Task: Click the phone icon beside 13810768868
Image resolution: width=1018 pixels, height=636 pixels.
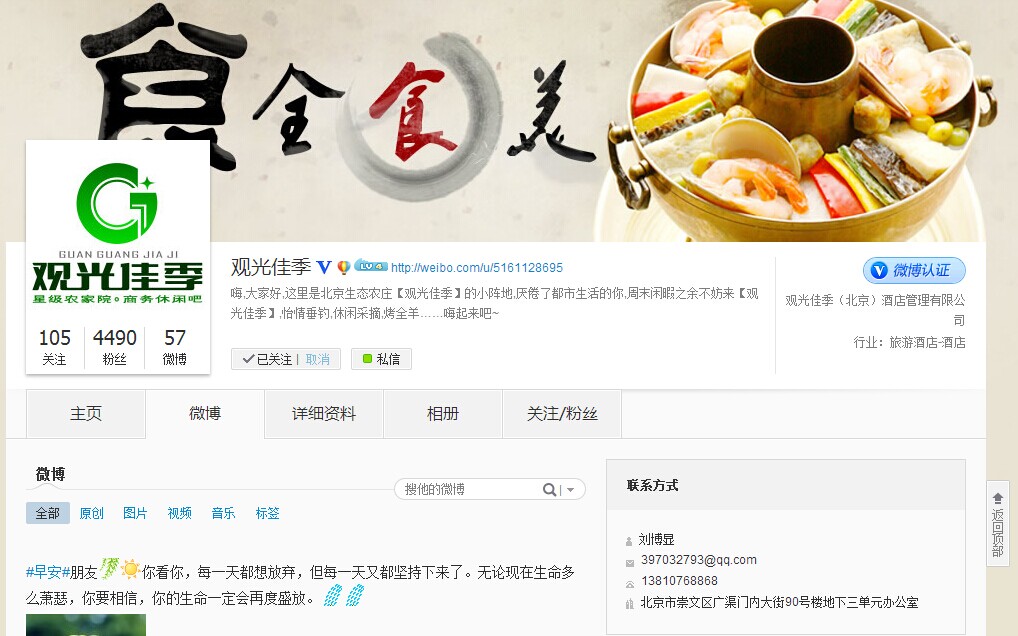Action: (x=629, y=584)
